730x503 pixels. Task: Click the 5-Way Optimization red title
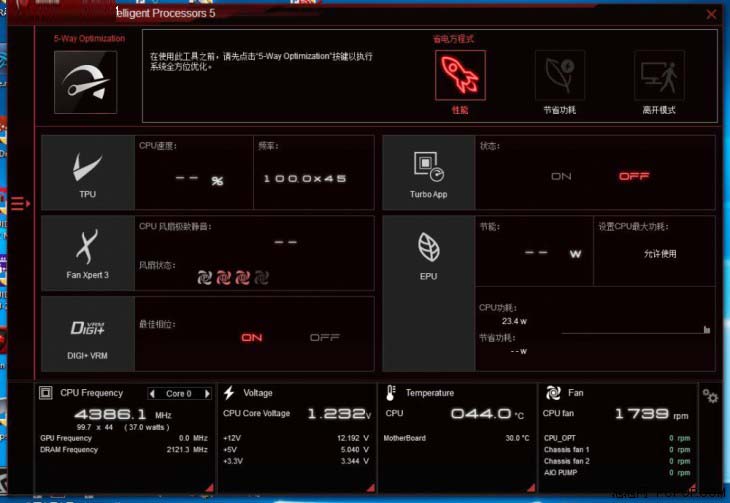click(x=89, y=38)
